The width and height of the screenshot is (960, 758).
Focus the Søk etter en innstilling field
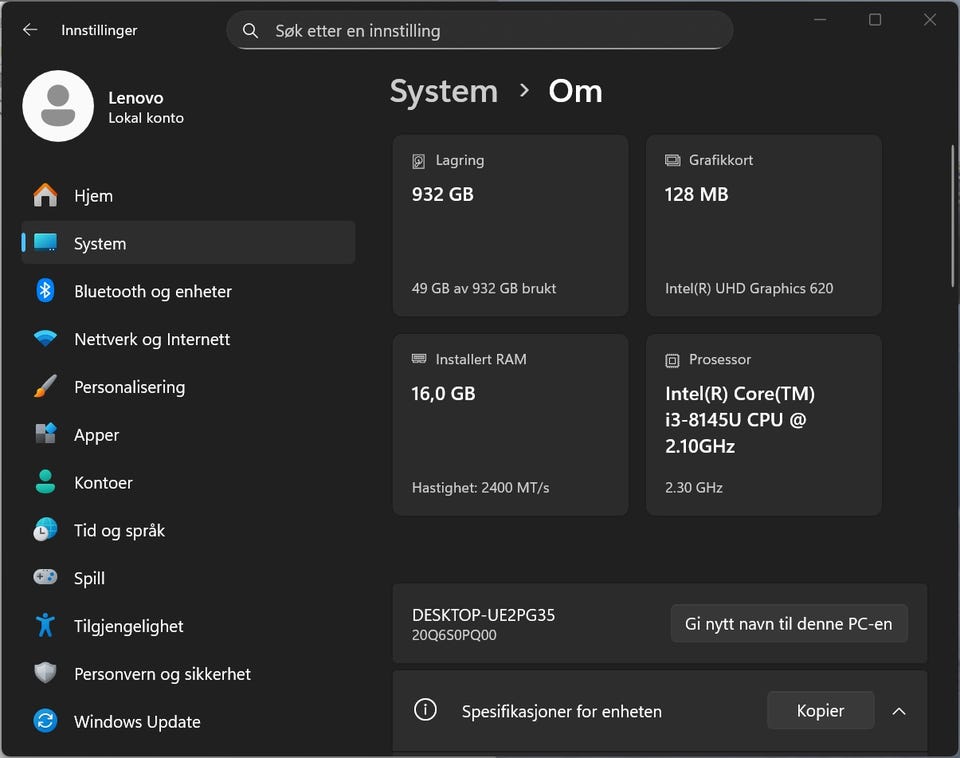pyautogui.click(x=490, y=31)
